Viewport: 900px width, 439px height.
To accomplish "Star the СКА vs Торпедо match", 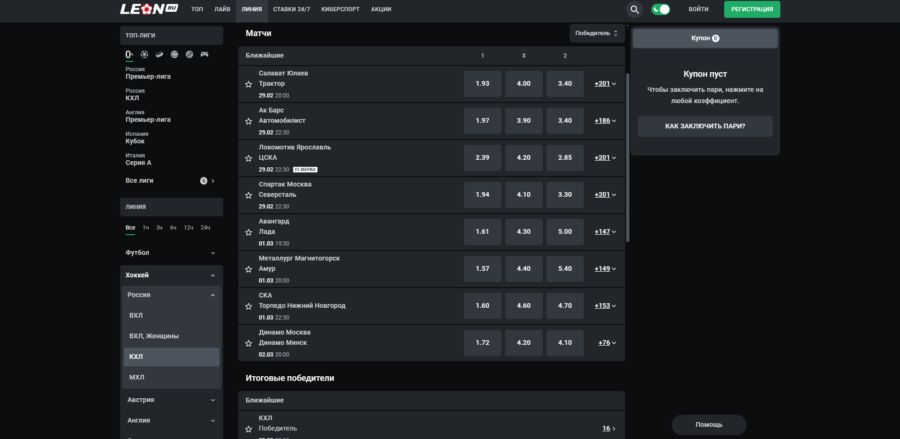I will (x=248, y=306).
